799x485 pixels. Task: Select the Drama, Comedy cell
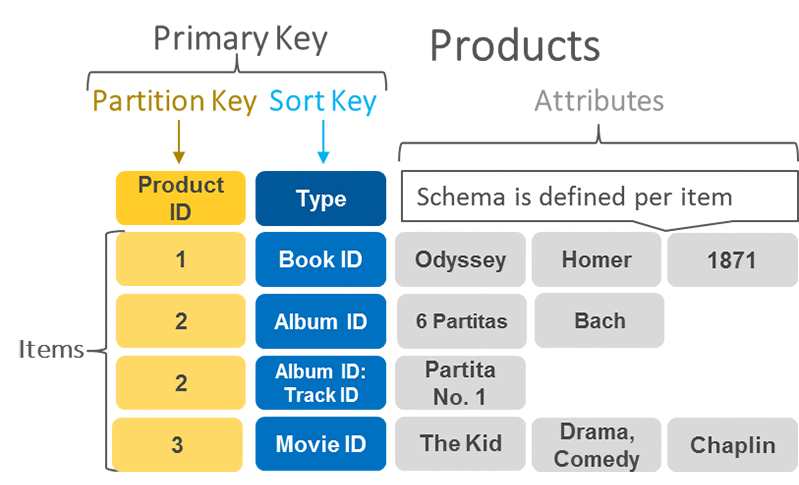tap(597, 445)
